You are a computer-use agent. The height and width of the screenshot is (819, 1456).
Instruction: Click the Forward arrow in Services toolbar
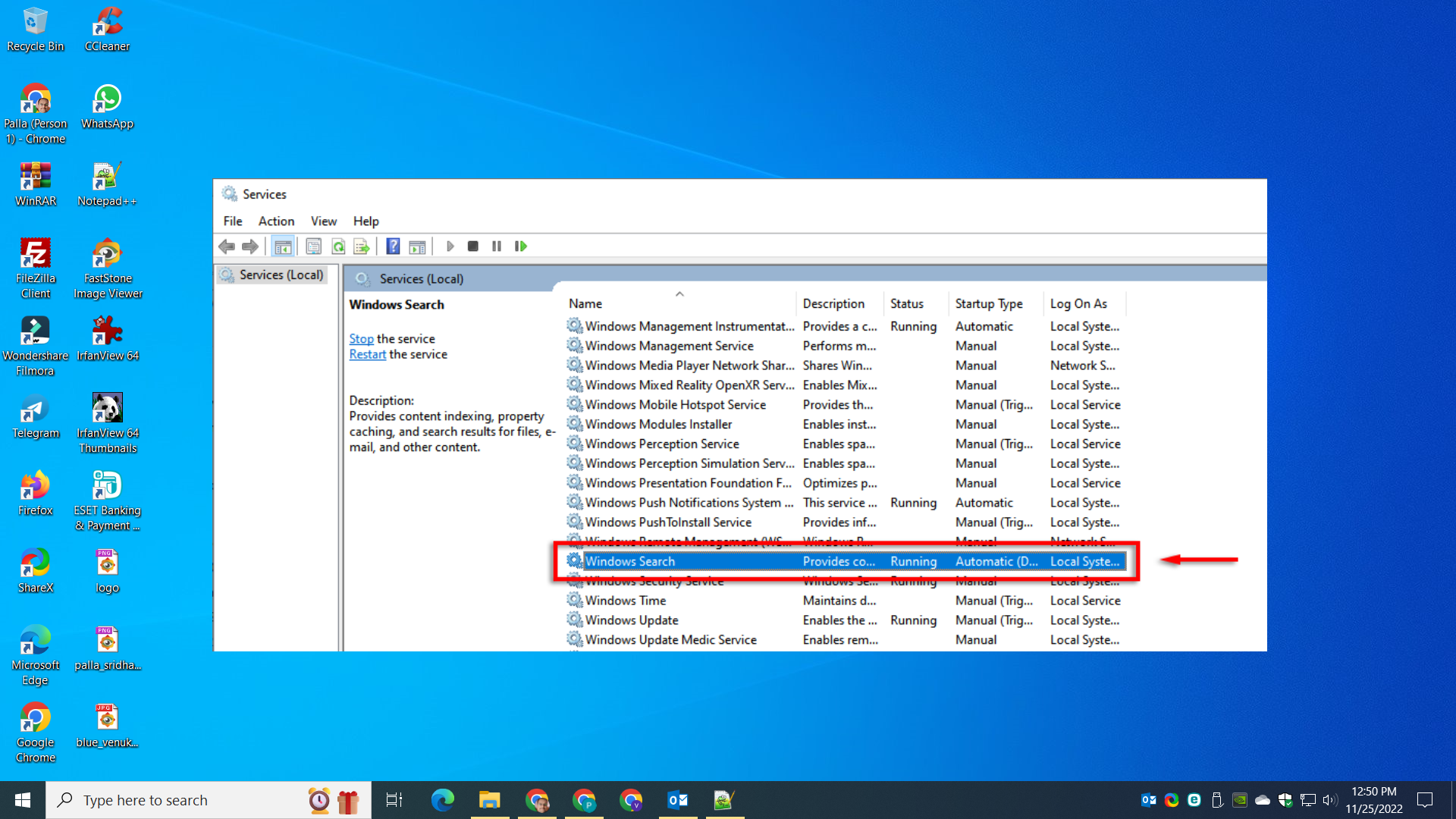click(250, 246)
